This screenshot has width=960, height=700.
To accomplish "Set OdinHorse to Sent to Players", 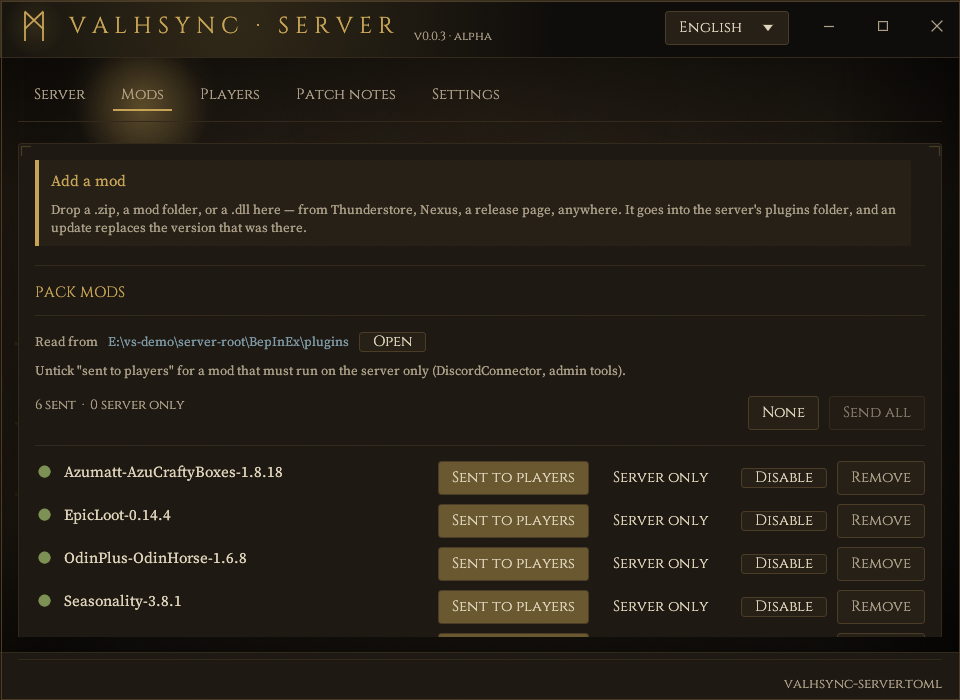I will 513,563.
